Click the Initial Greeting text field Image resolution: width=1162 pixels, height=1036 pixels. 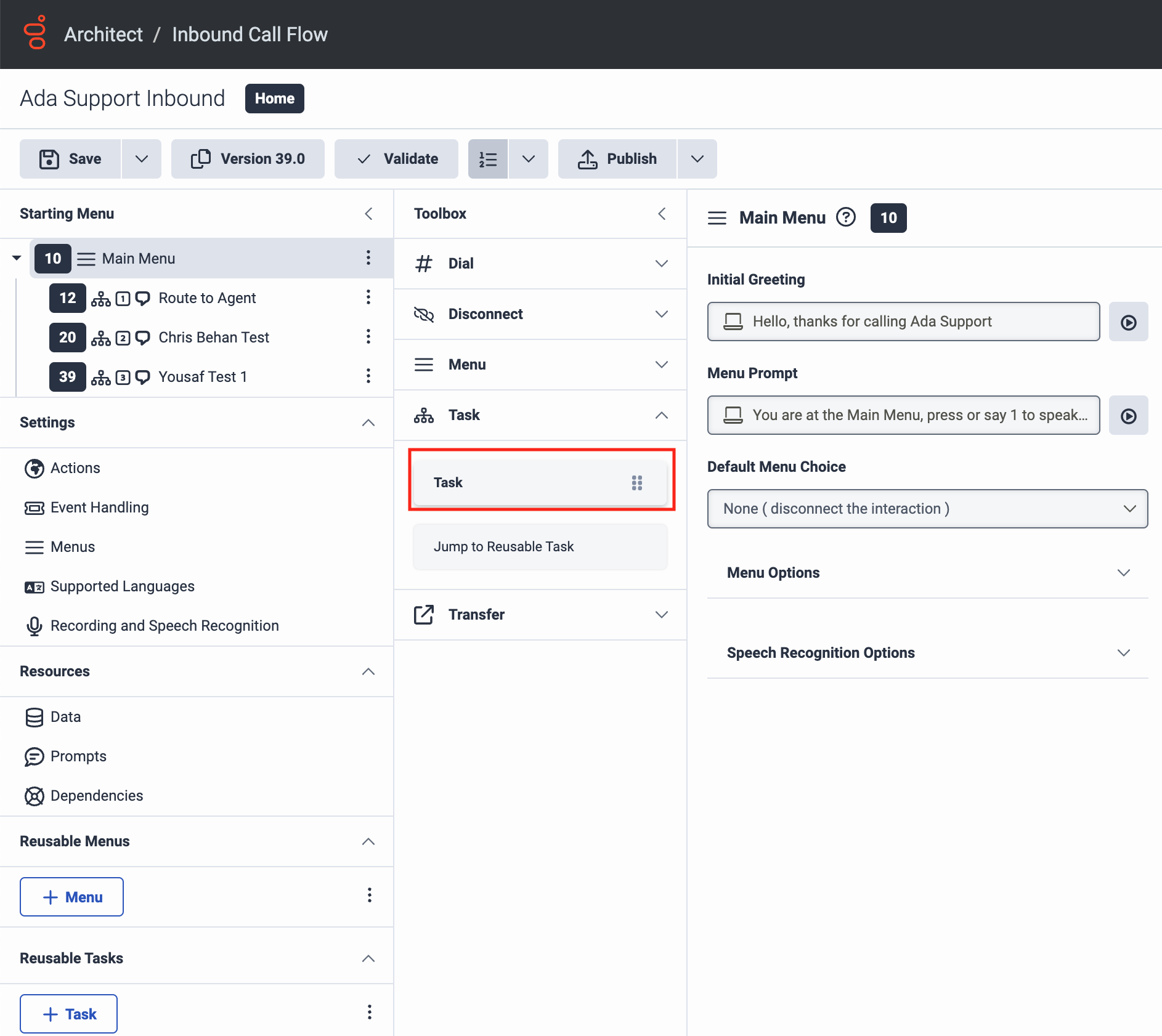point(903,322)
